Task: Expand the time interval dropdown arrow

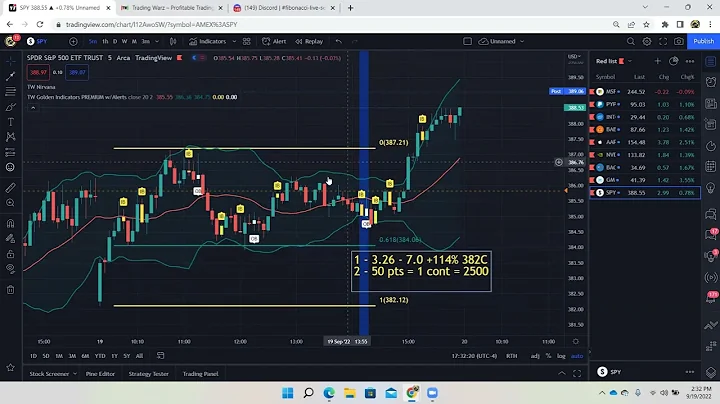Action: (157, 41)
